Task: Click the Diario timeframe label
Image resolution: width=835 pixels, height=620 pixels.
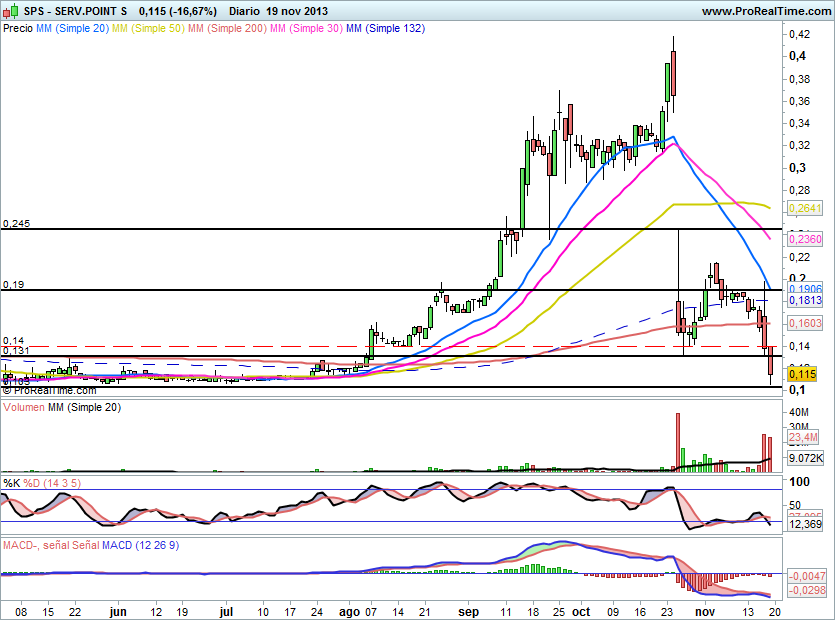Action: pos(235,11)
